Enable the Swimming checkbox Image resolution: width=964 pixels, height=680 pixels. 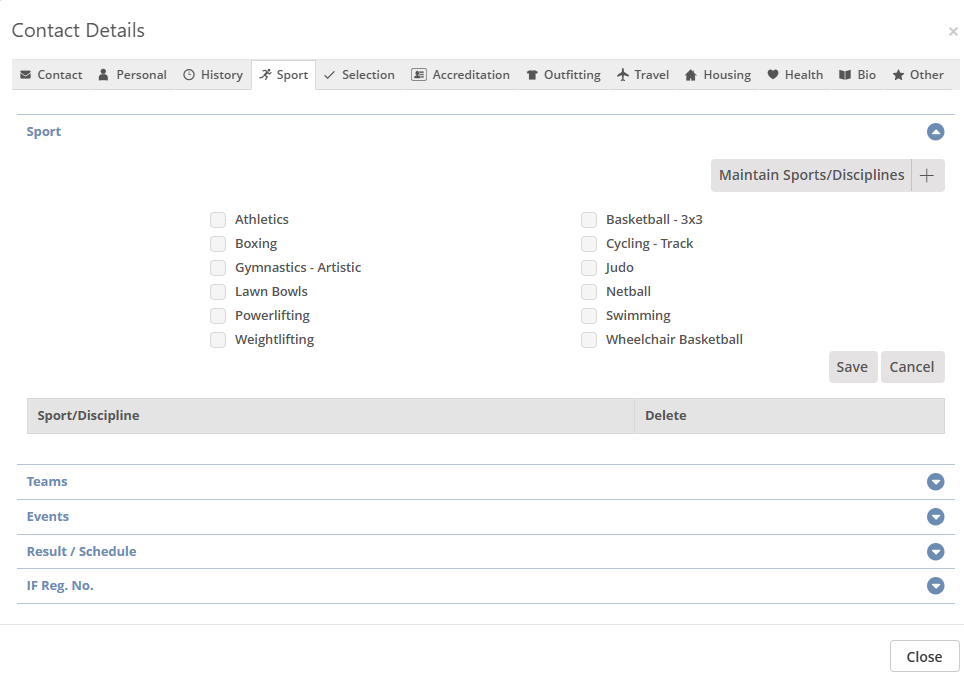(589, 316)
